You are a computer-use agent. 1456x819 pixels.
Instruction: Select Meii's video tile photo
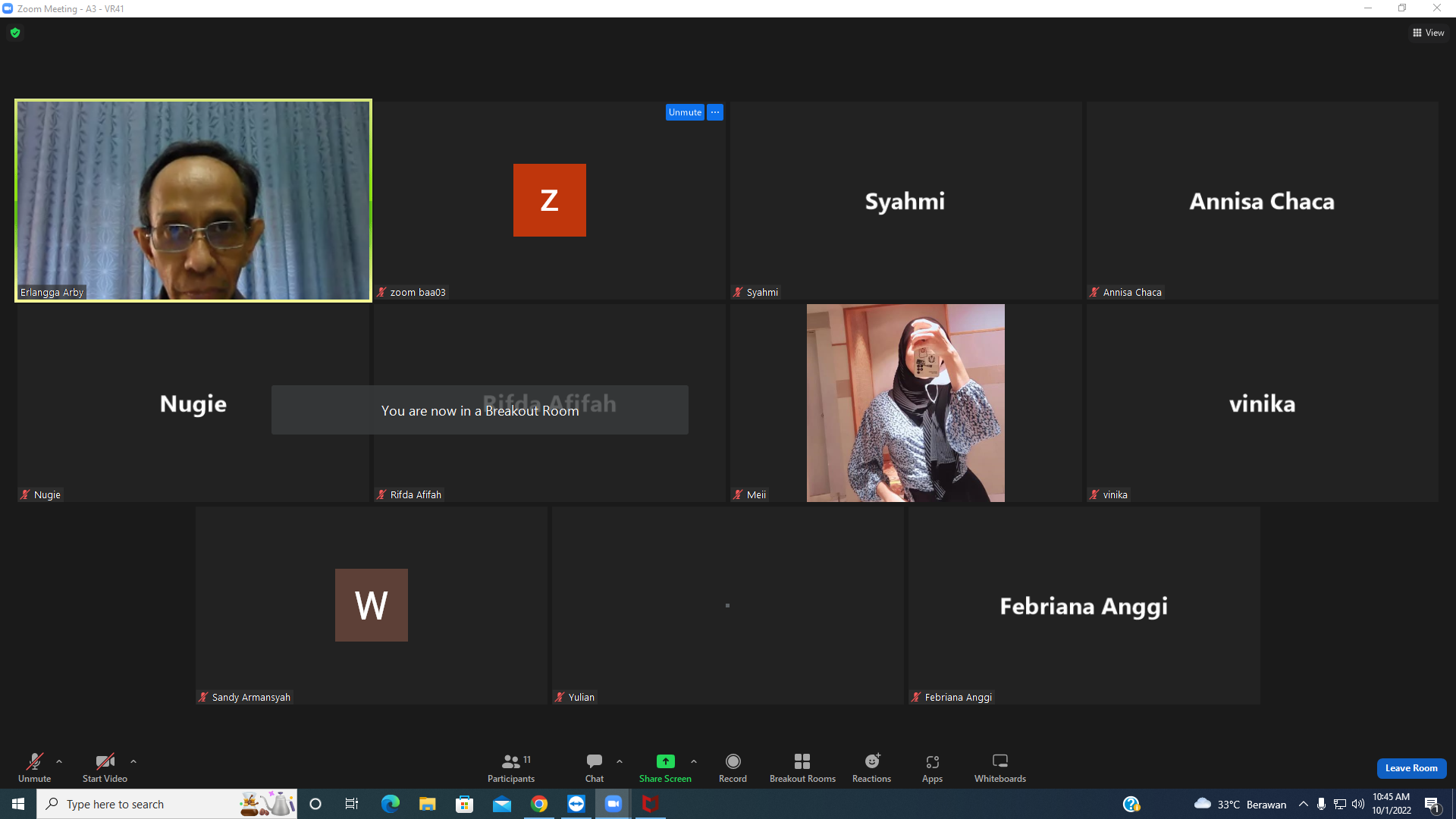coord(905,403)
